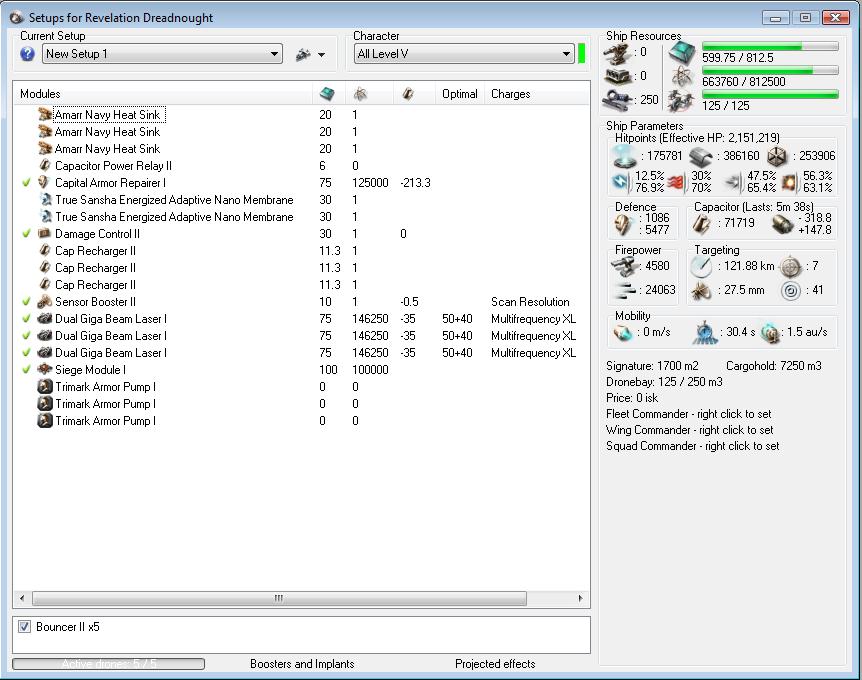This screenshot has width=862, height=680.
Task: Toggle active checkmark of Damage Control II
Action: coord(26,234)
